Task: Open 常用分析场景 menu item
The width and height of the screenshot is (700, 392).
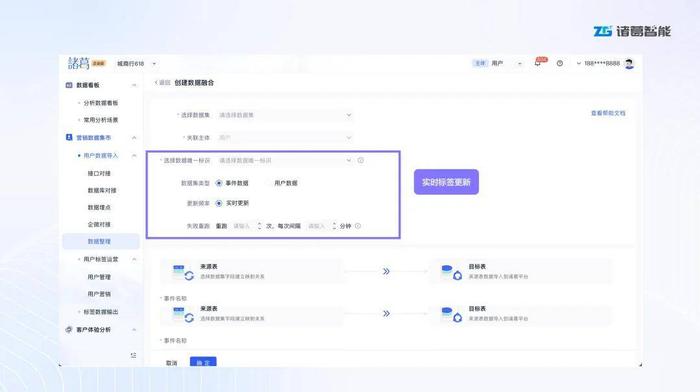Action: coord(101,120)
